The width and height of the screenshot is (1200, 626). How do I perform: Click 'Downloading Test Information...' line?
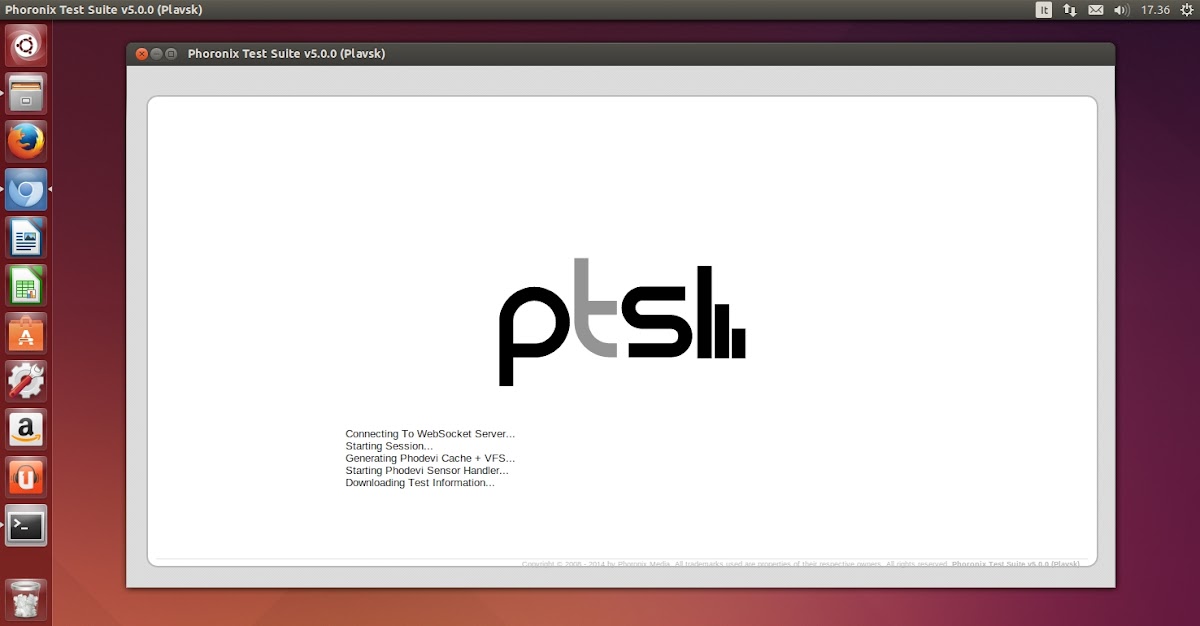[420, 482]
